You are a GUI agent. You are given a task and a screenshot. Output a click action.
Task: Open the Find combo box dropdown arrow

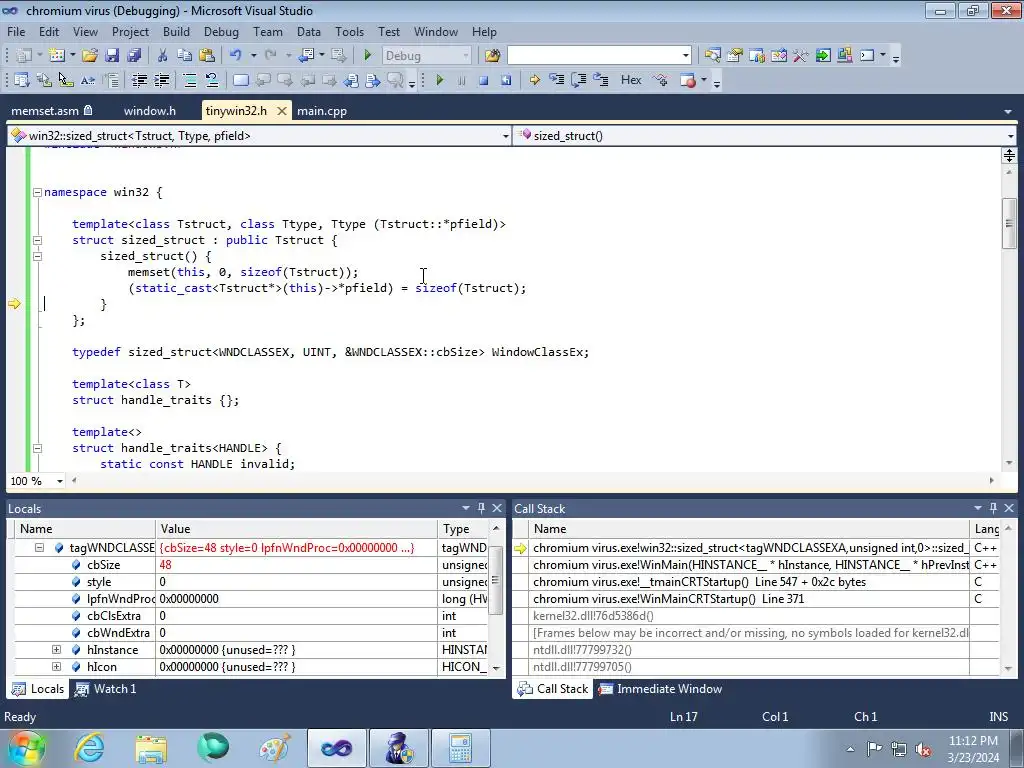coord(686,56)
